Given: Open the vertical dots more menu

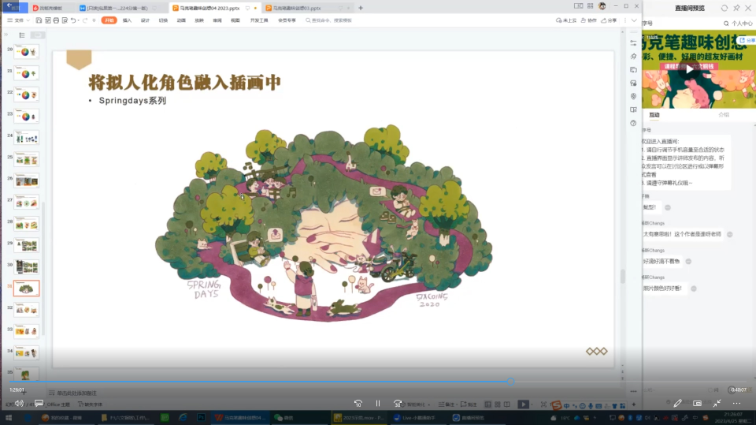Looking at the screenshot, I should tap(625, 20).
